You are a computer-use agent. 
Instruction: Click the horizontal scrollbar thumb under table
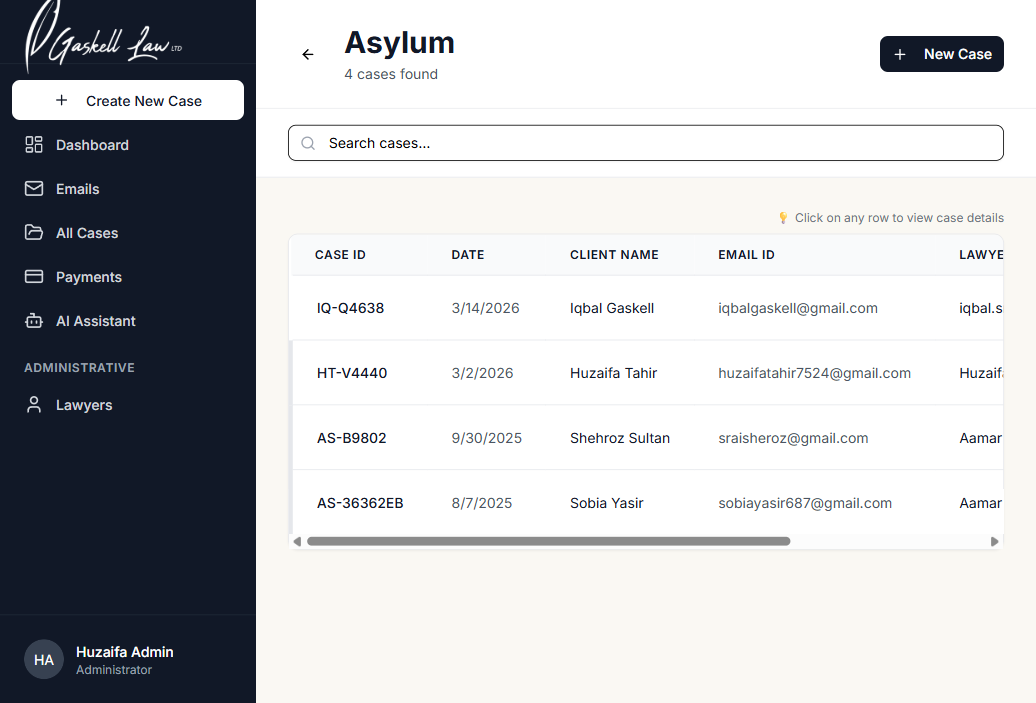coord(548,541)
